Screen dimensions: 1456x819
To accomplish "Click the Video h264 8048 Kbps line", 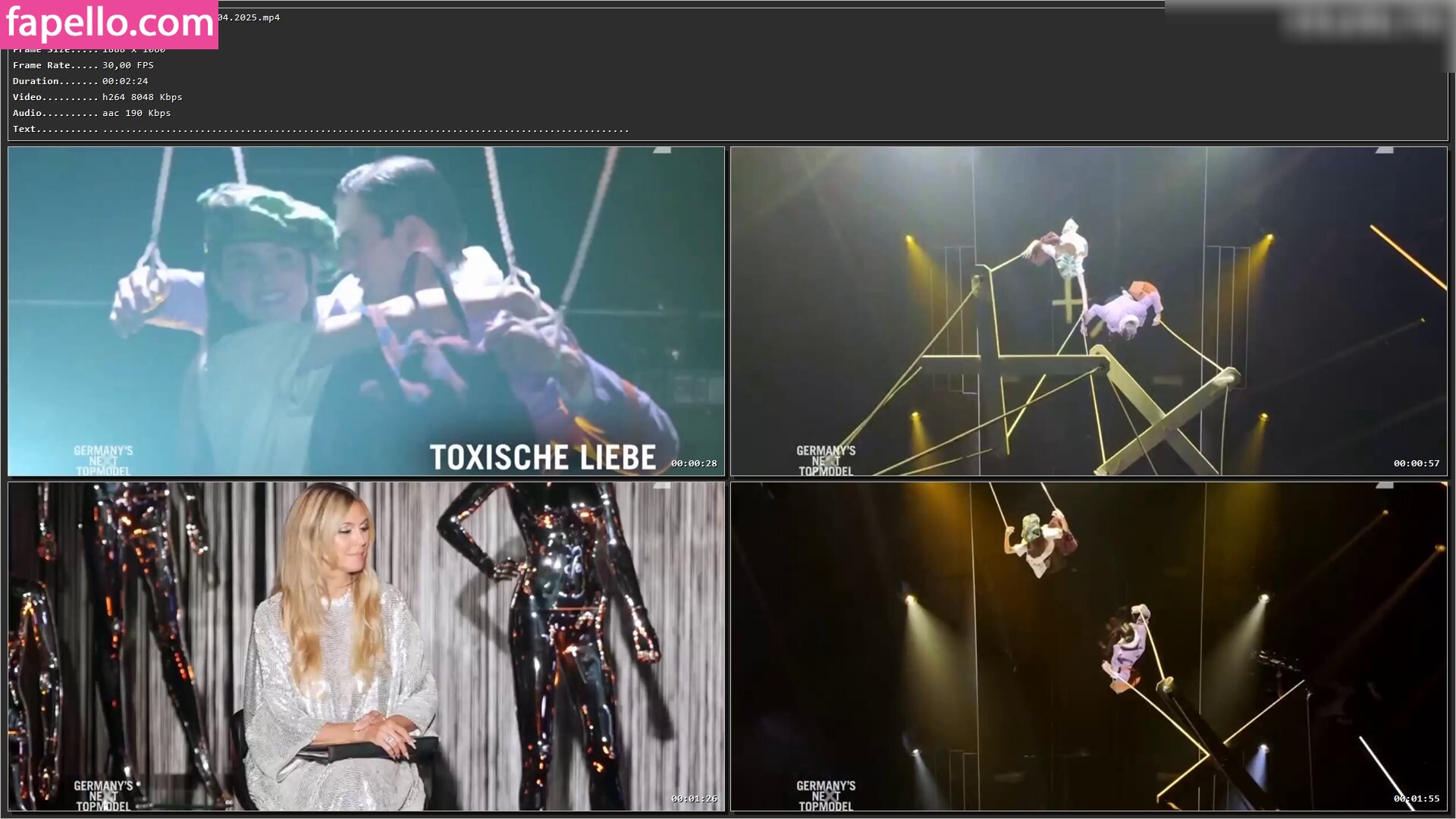I will click(97, 97).
